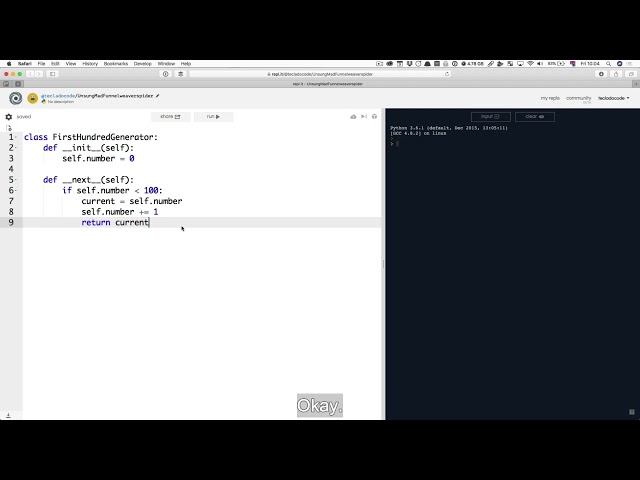The width and height of the screenshot is (640, 480).
Task: Open the Bookmarks menu
Action: click(116, 64)
